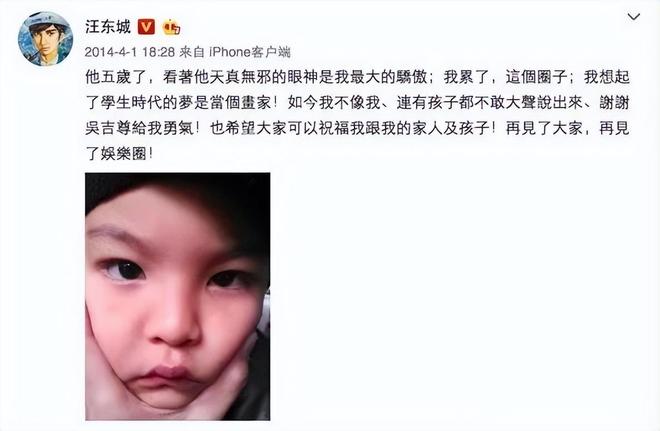Click the orange verified V badge

[146, 27]
